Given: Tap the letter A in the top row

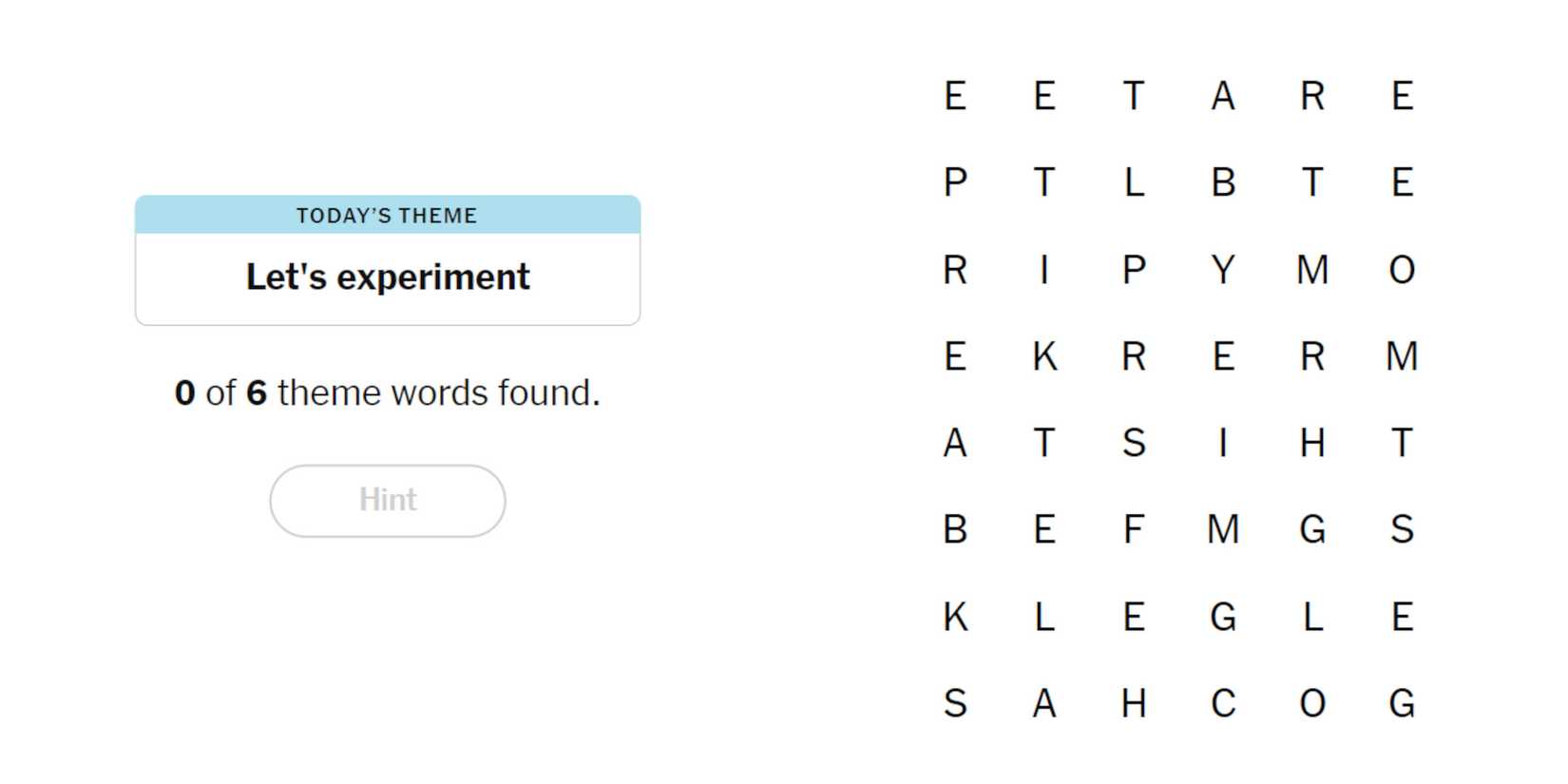Looking at the screenshot, I should (x=1222, y=96).
